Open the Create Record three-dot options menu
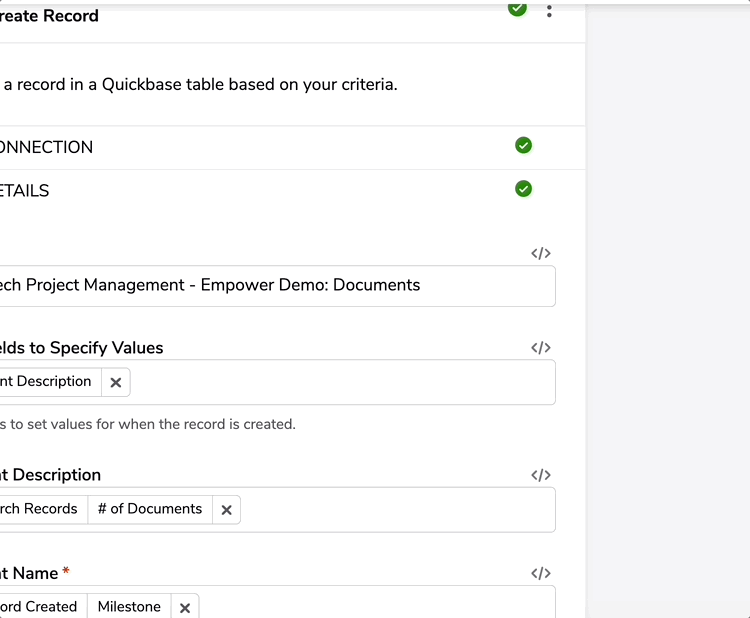The width and height of the screenshot is (750, 618). (x=549, y=11)
